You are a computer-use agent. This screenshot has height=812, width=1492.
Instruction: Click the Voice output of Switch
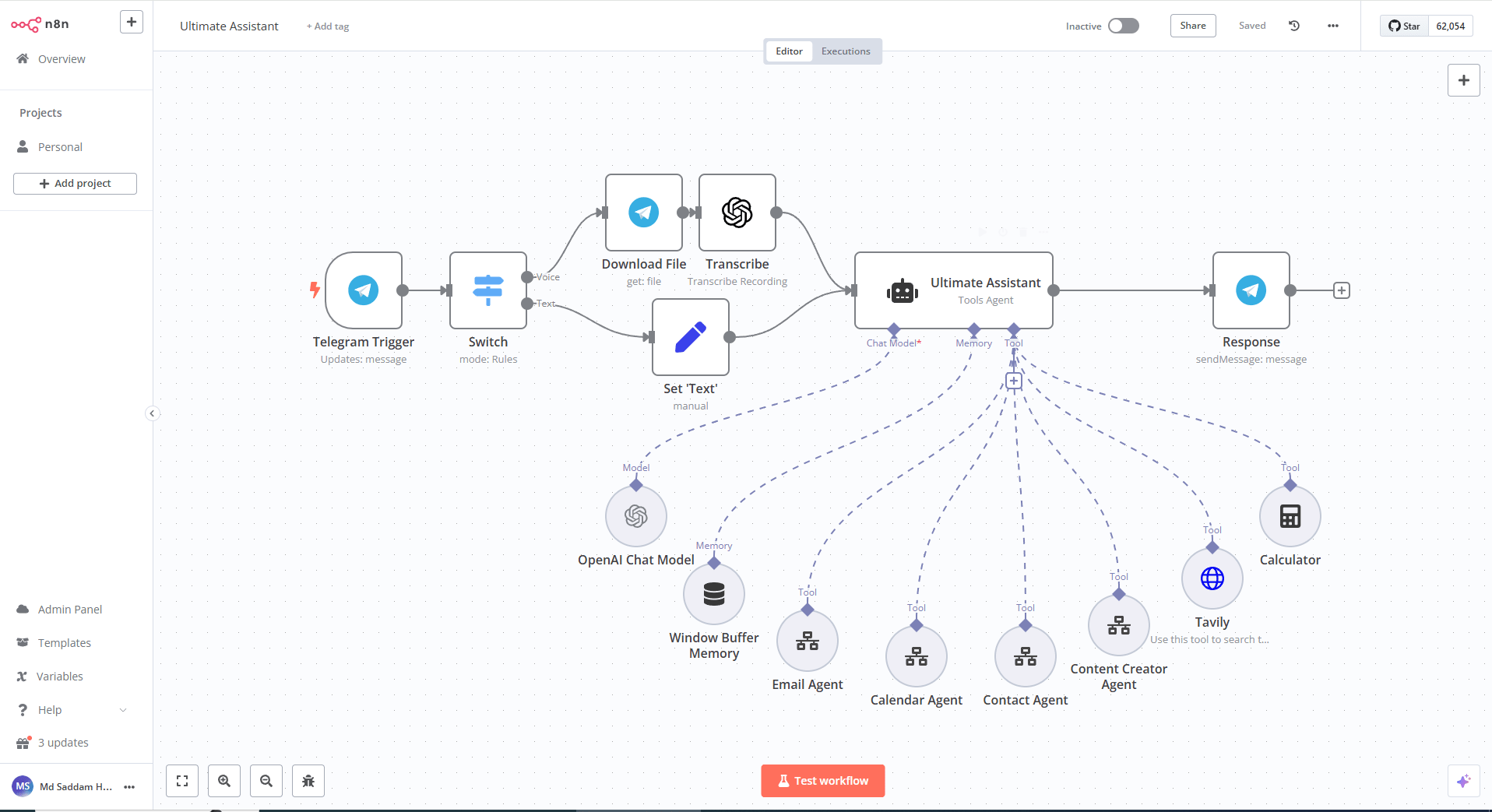[x=527, y=277]
